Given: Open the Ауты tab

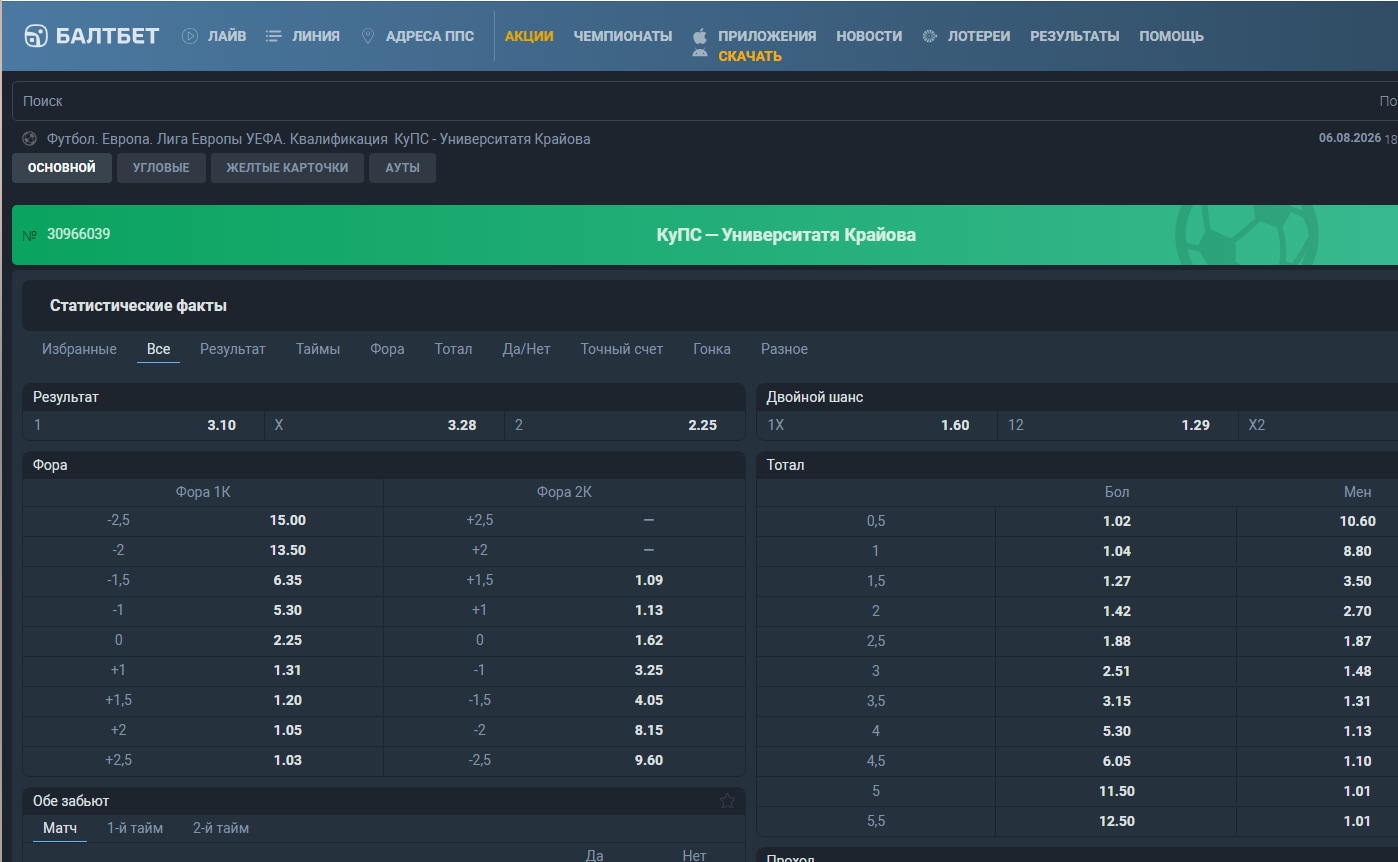Looking at the screenshot, I should click(x=403, y=168).
